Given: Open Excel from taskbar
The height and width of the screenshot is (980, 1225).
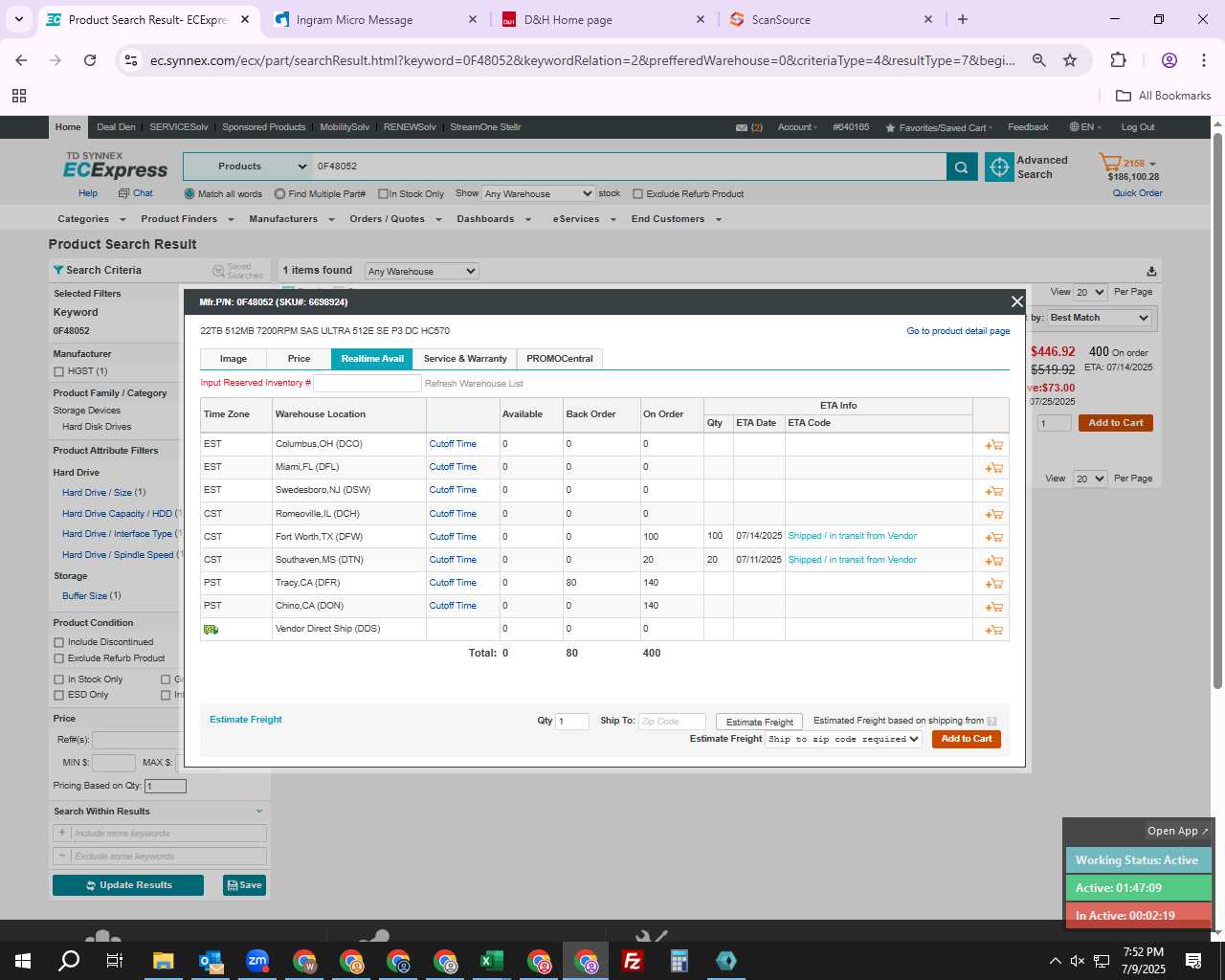Looking at the screenshot, I should 492,961.
